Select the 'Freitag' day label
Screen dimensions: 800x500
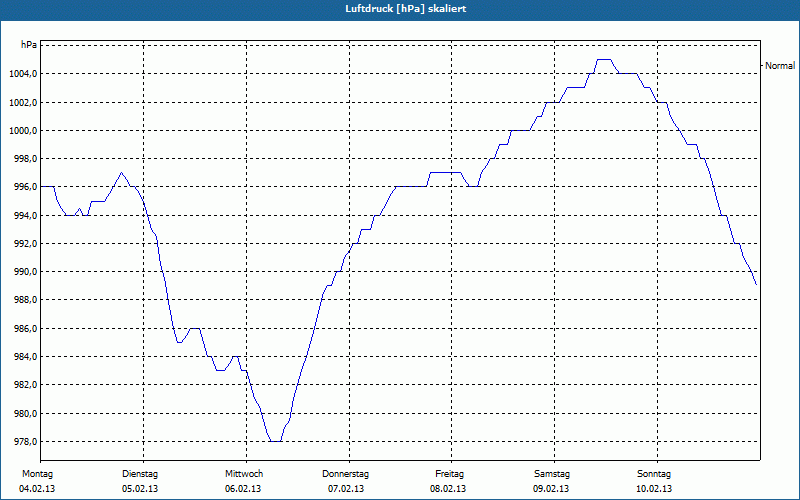449,474
